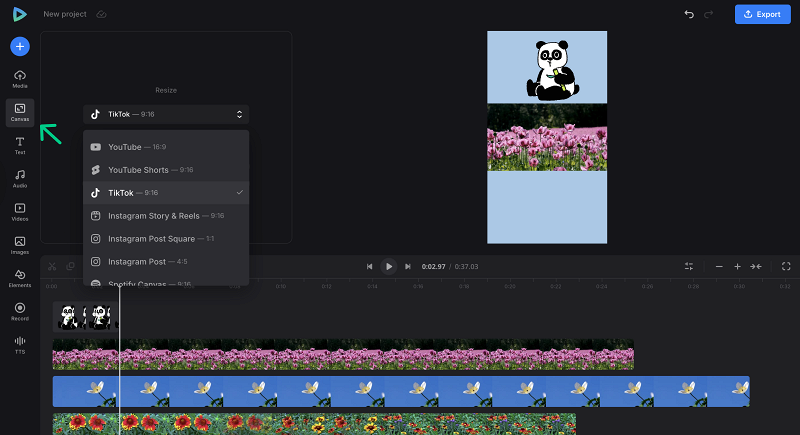Toggle fullscreen preview
Viewport: 800px width, 435px height.
(786, 266)
